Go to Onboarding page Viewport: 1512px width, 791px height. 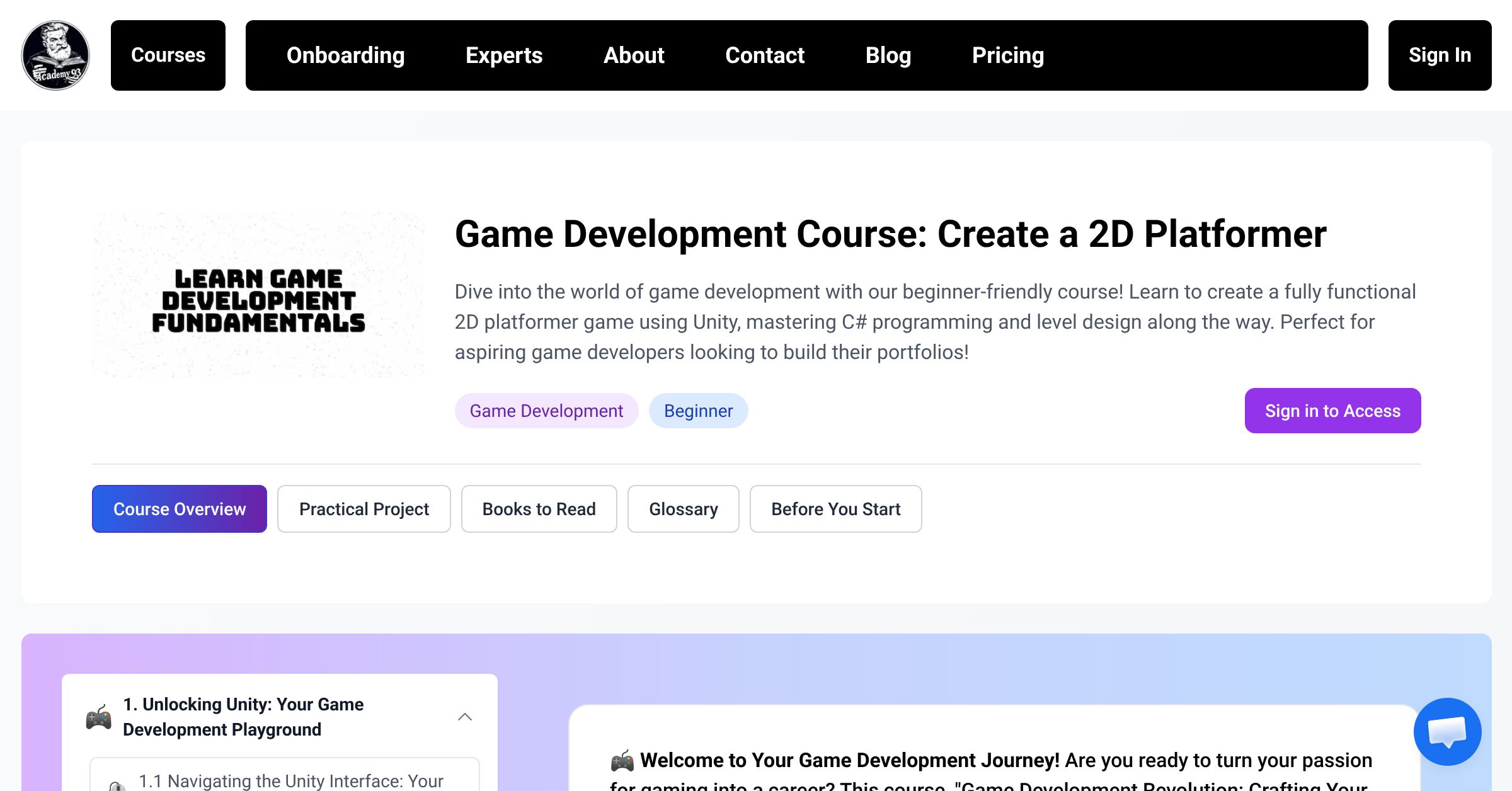coord(345,55)
